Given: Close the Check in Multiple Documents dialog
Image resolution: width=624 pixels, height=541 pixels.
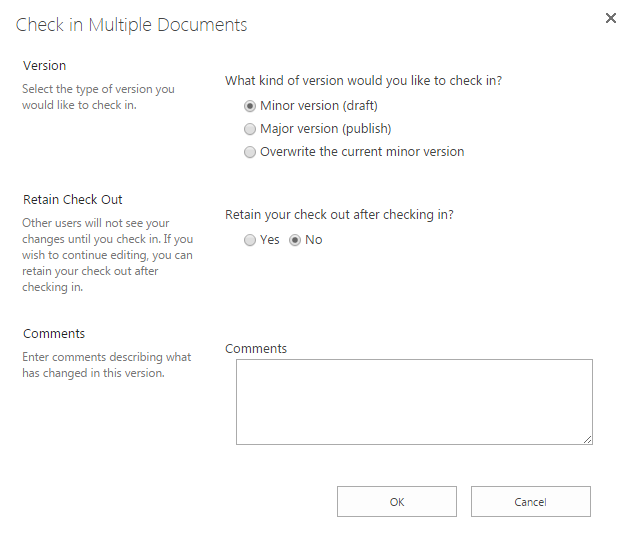Looking at the screenshot, I should point(610,18).
